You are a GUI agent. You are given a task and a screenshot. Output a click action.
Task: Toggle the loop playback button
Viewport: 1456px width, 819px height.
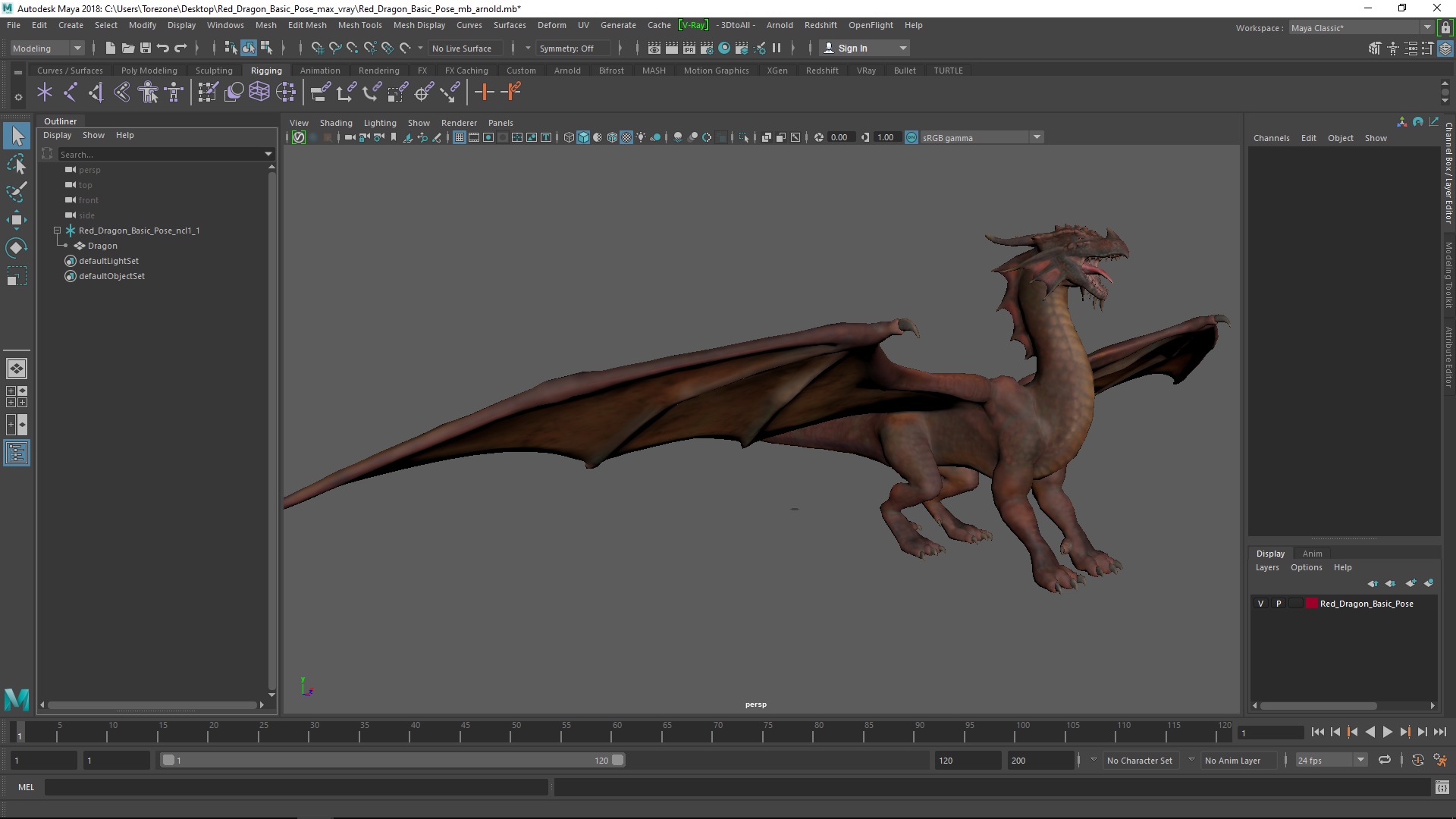pyautogui.click(x=1385, y=760)
